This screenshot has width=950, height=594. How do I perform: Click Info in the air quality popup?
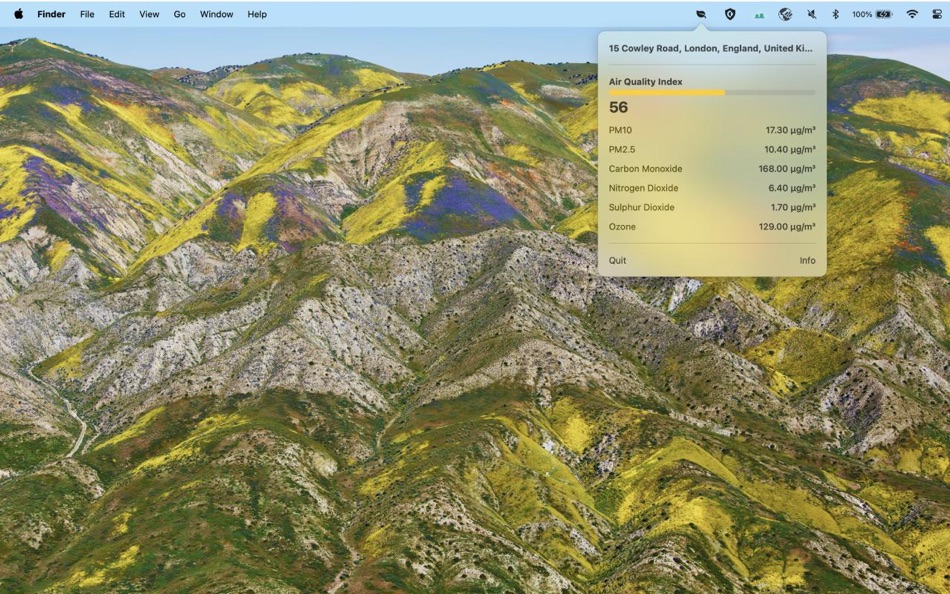(x=807, y=260)
